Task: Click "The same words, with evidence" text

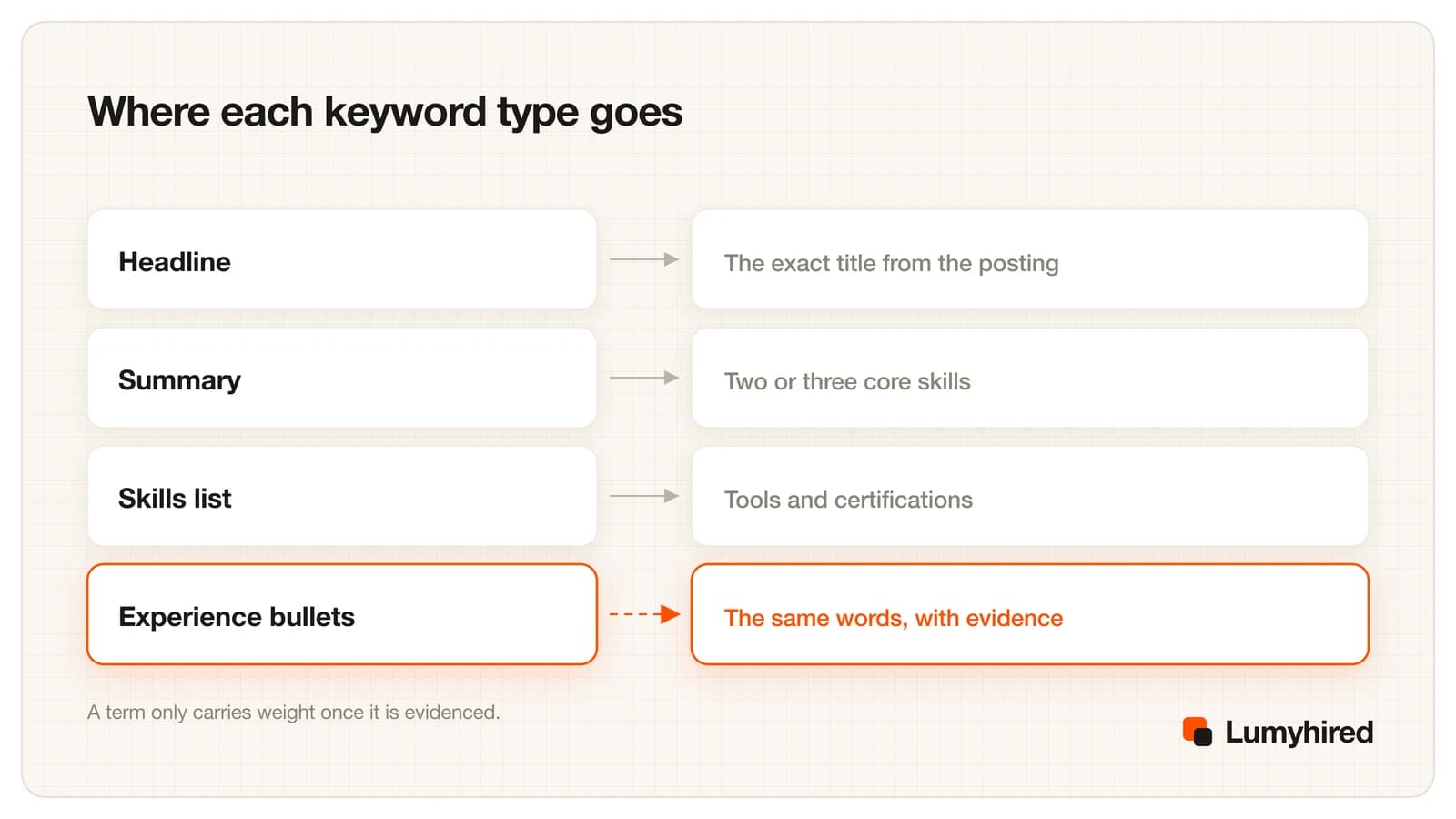Action: tap(894, 618)
